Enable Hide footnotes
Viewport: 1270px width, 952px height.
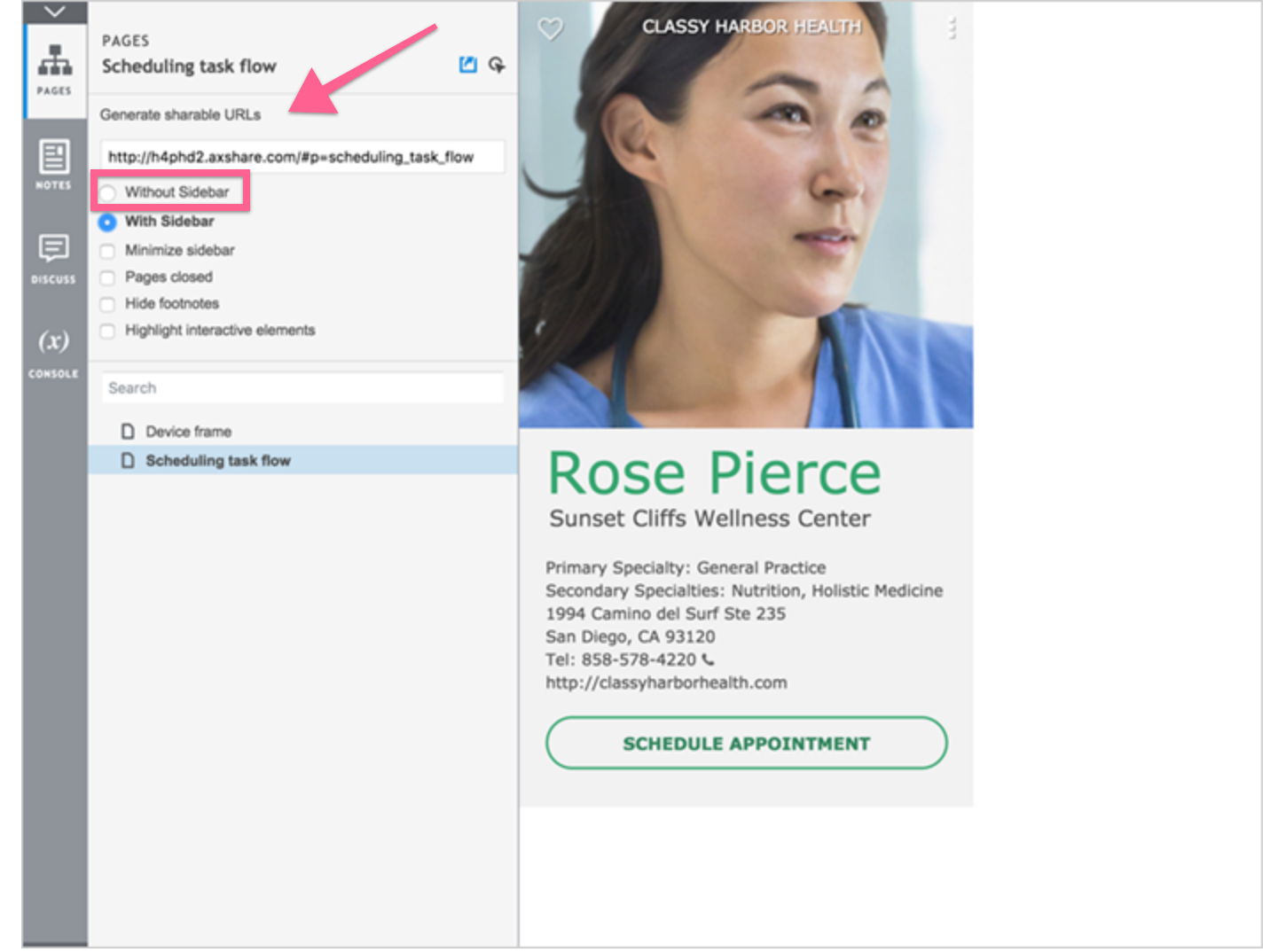(107, 304)
